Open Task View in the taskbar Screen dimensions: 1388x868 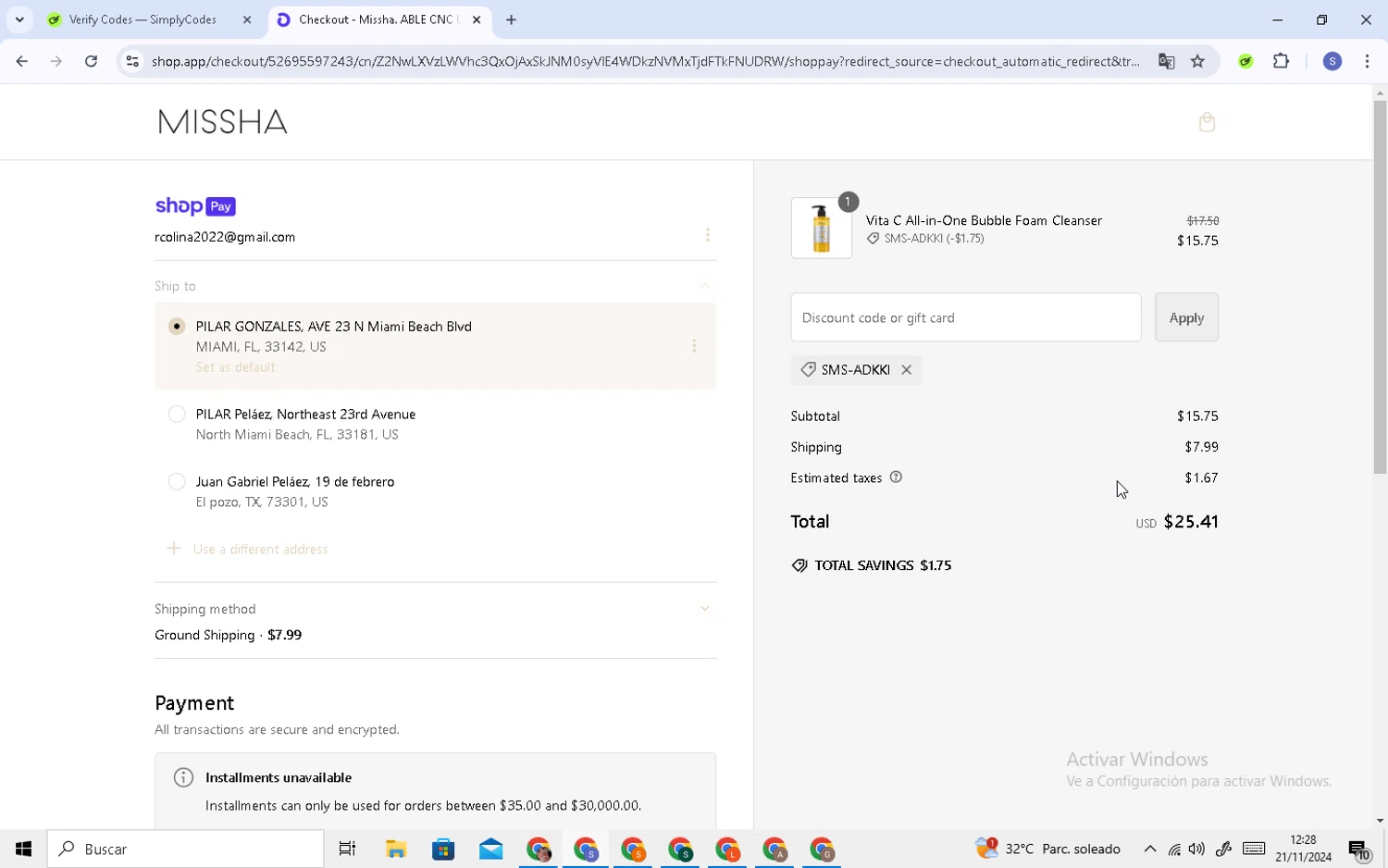347,849
